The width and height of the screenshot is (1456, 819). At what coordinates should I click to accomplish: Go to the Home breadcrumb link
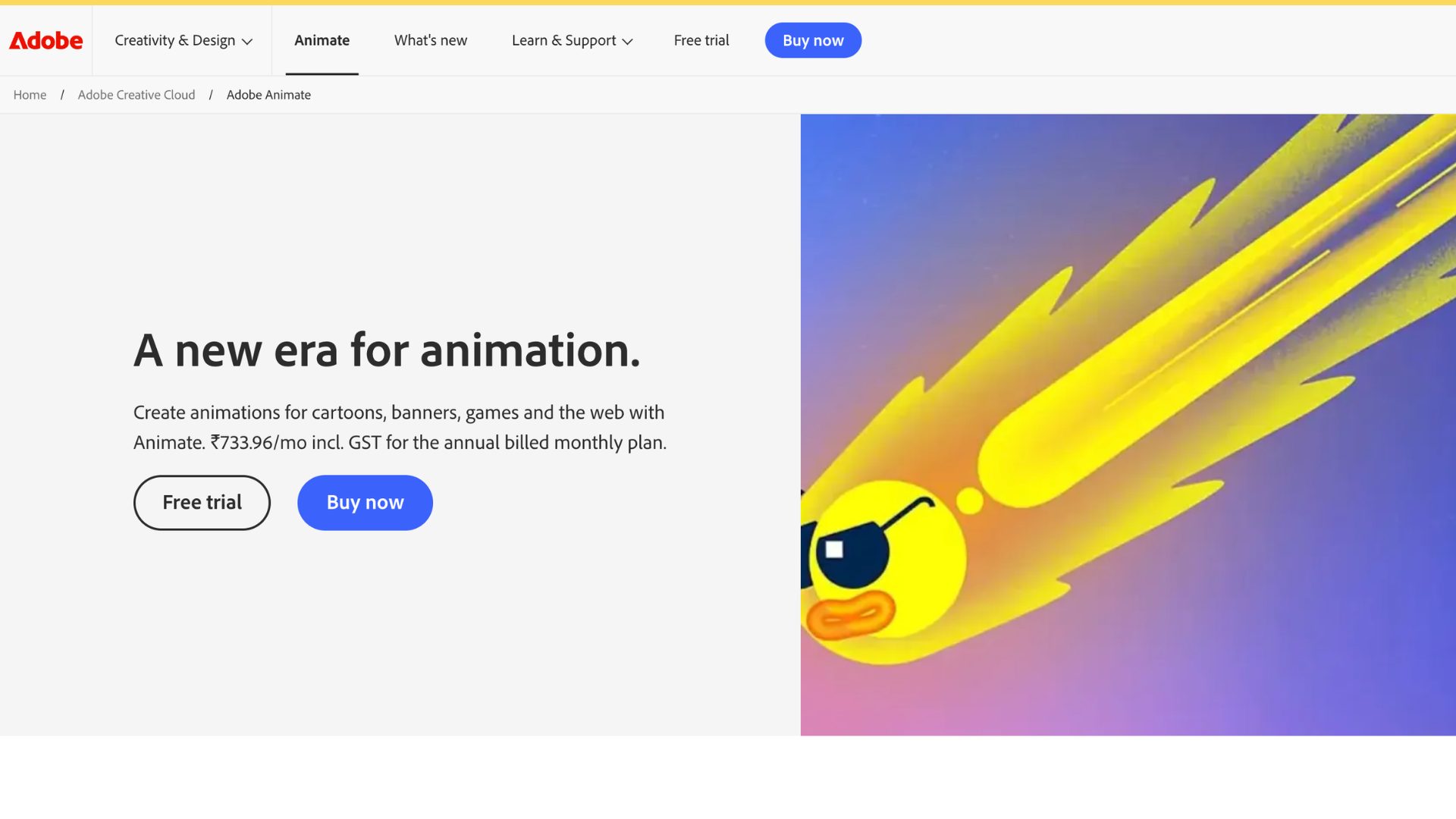30,95
